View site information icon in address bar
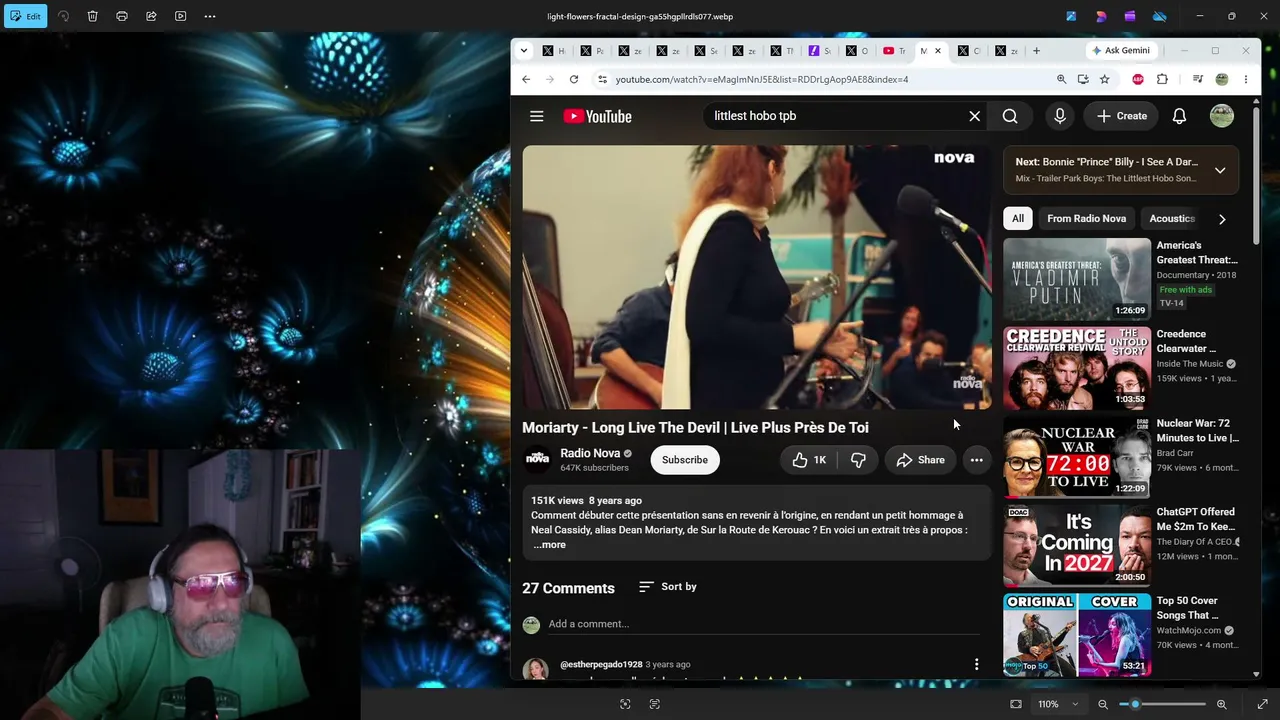The image size is (1280, 720). tap(602, 79)
